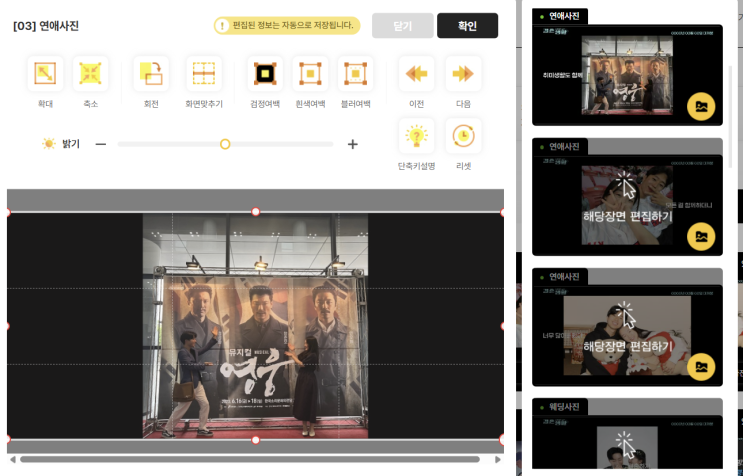Click the 리셋 reset clock icon
743x476 pixels.
click(463, 136)
